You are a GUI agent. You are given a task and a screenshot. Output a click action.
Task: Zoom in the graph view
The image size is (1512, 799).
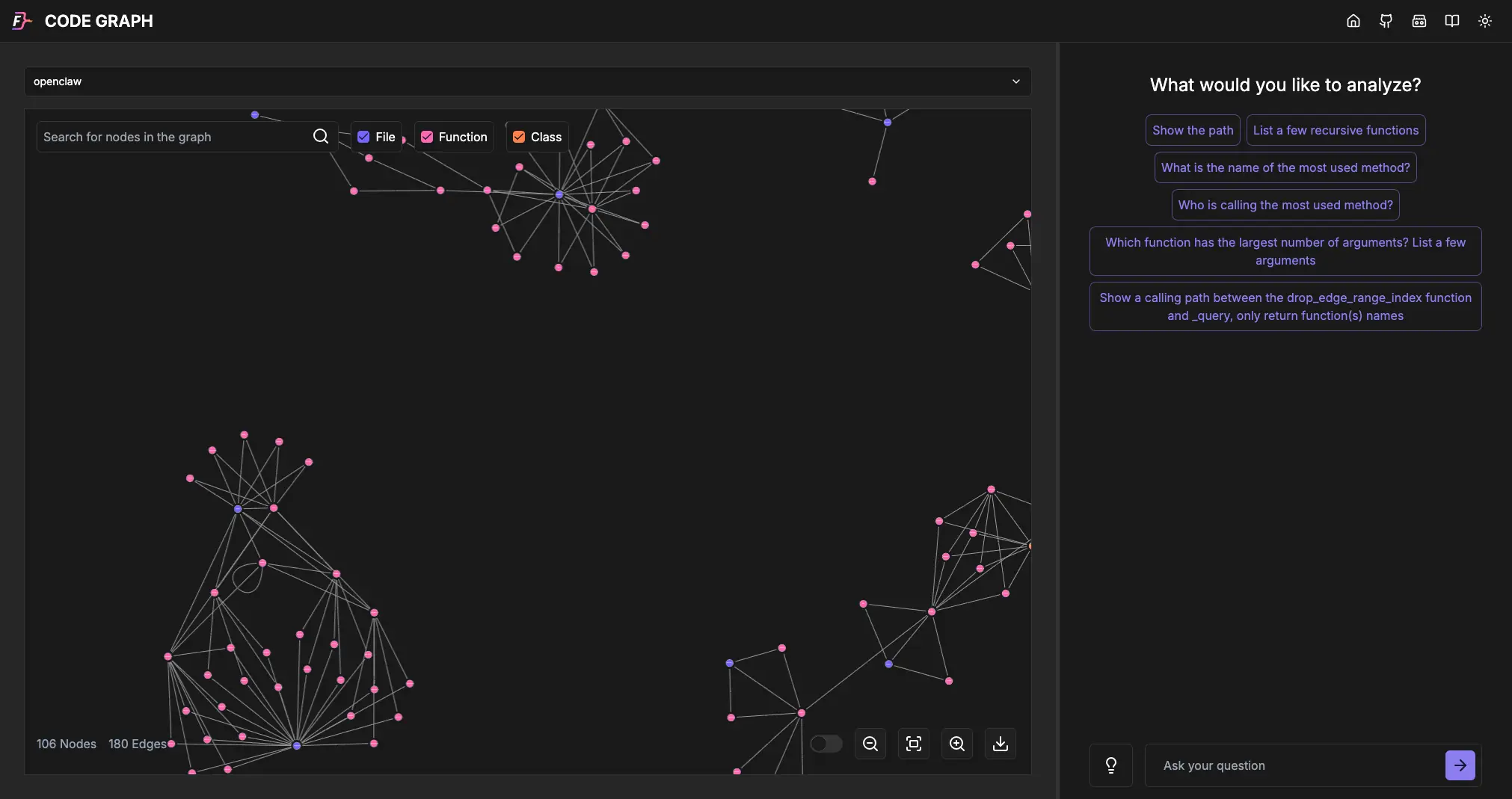tap(956, 744)
